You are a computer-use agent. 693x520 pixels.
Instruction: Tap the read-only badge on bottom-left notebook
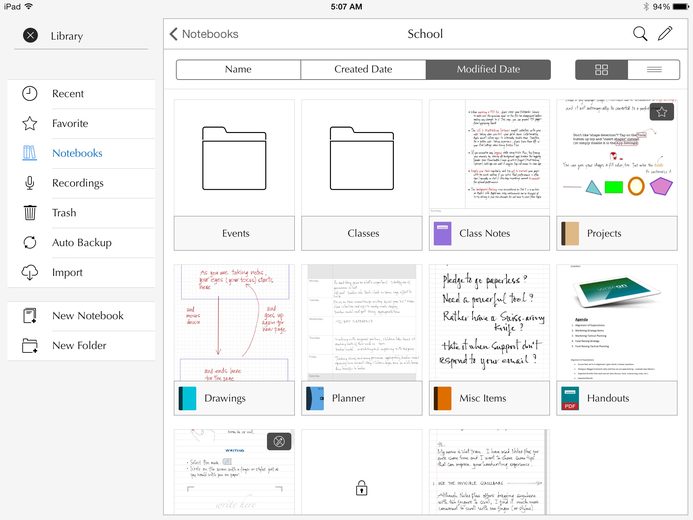[x=279, y=441]
